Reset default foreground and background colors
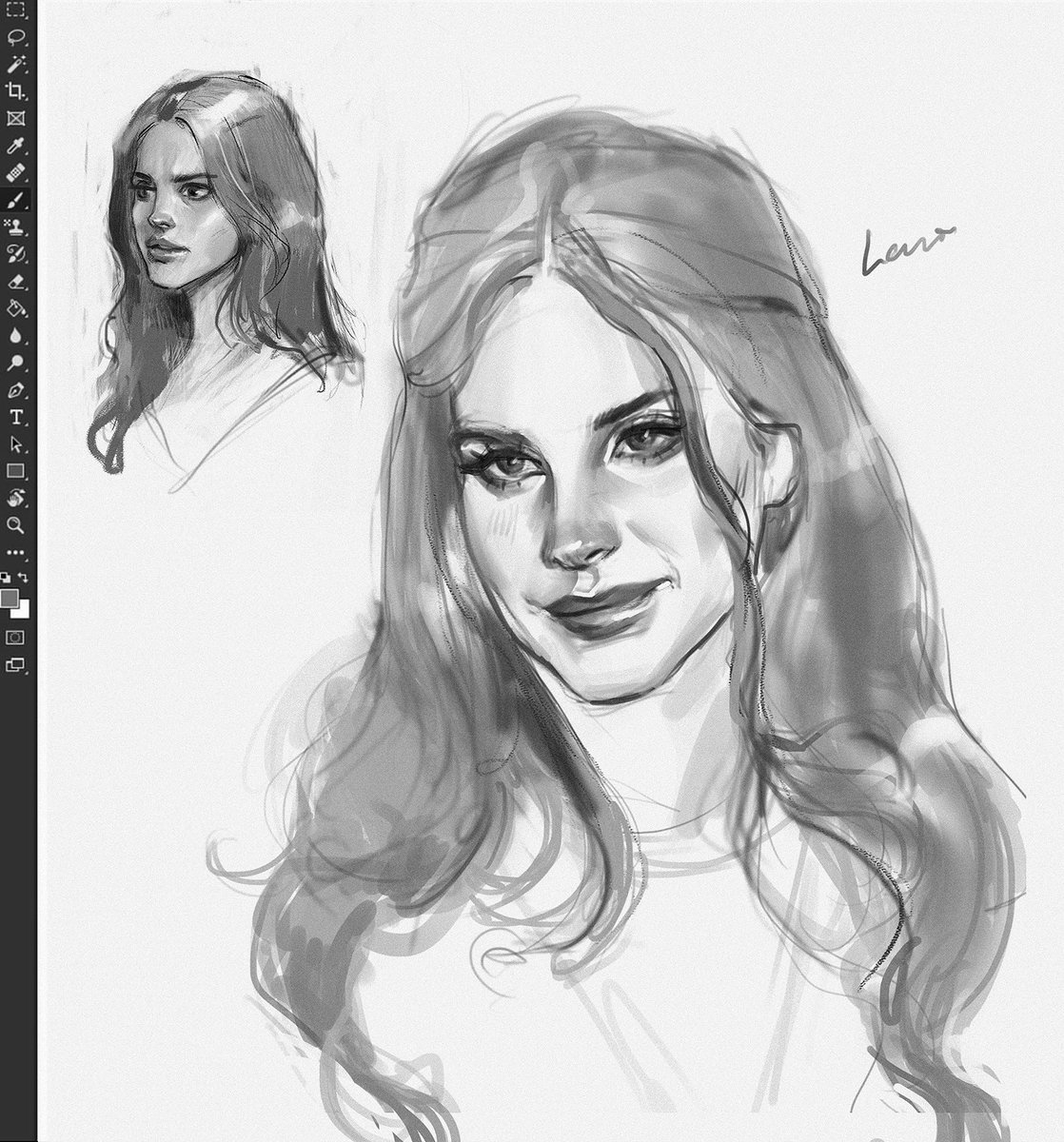 point(7,578)
